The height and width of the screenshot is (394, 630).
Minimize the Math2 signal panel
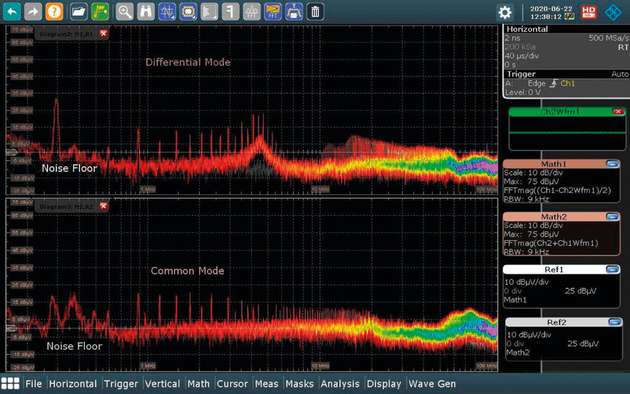(612, 216)
